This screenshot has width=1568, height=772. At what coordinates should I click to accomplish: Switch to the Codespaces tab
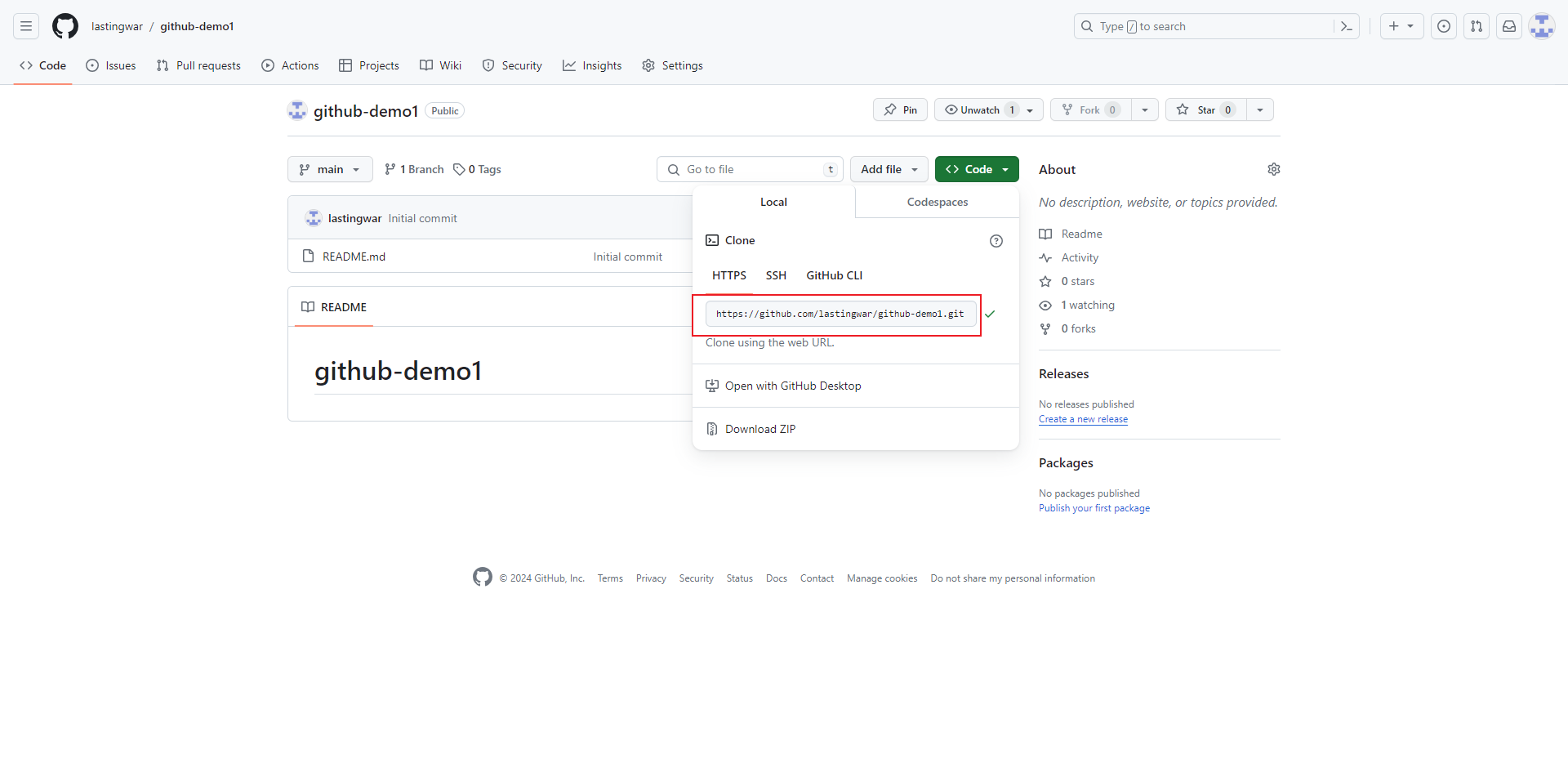937,202
